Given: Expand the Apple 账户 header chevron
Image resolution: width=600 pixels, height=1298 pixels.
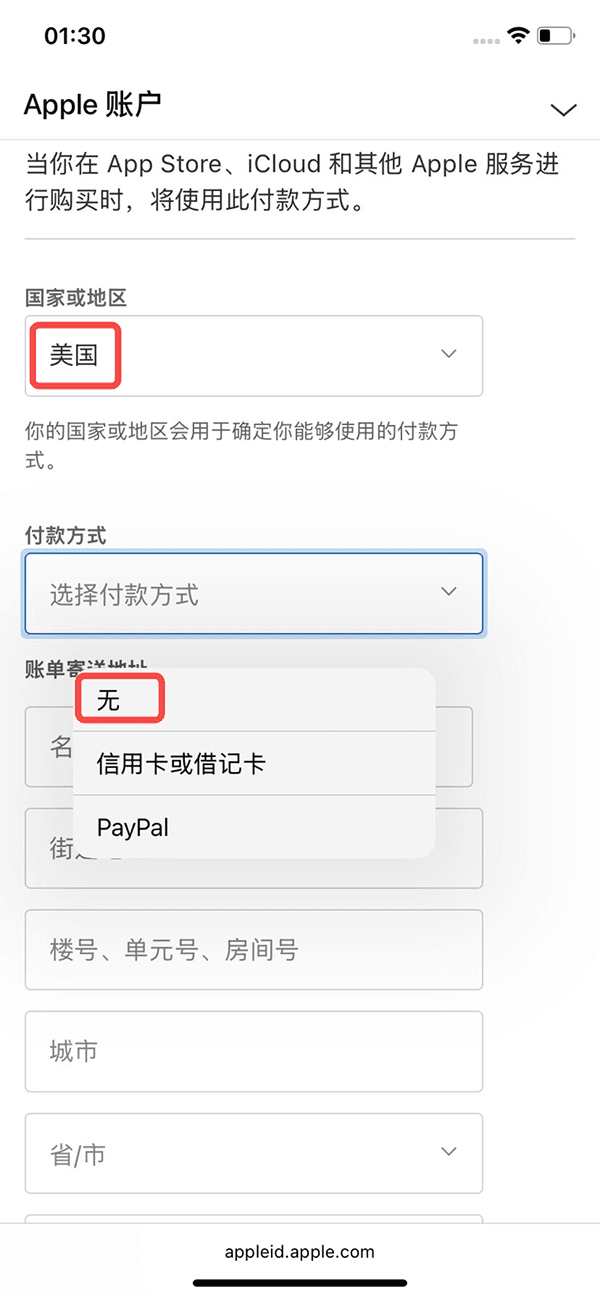Looking at the screenshot, I should [564, 109].
